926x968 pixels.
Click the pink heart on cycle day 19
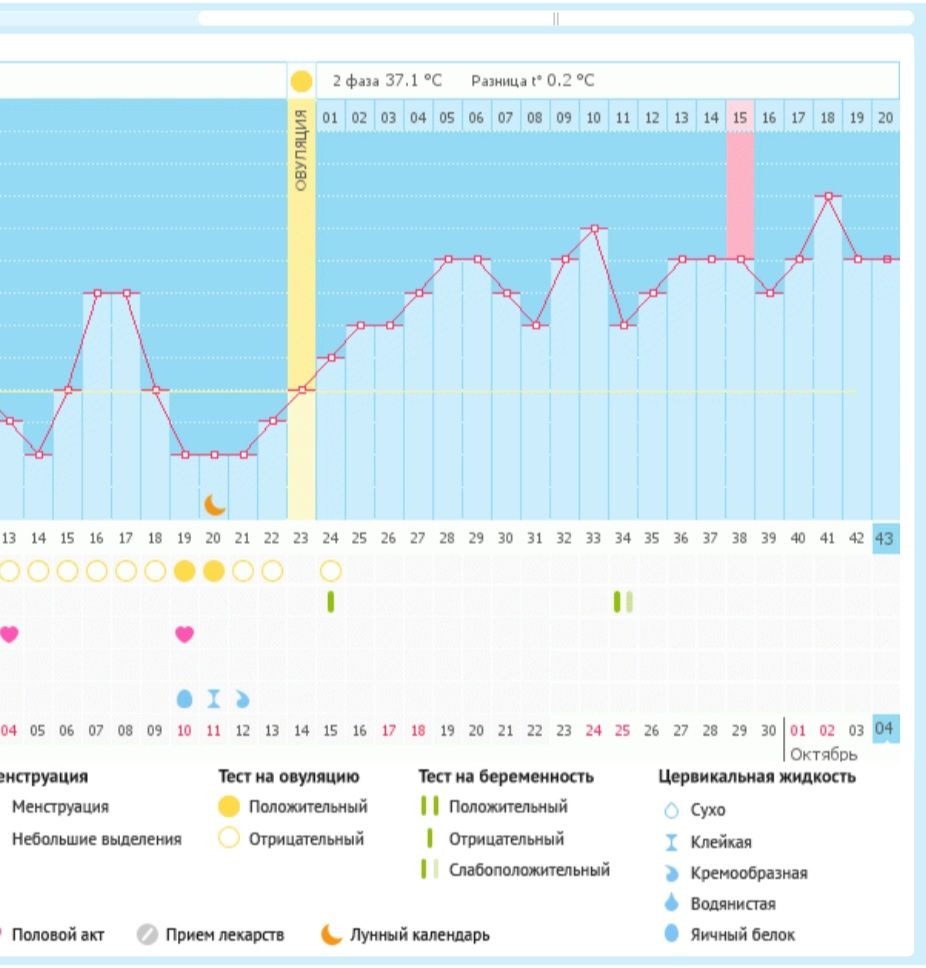click(184, 634)
